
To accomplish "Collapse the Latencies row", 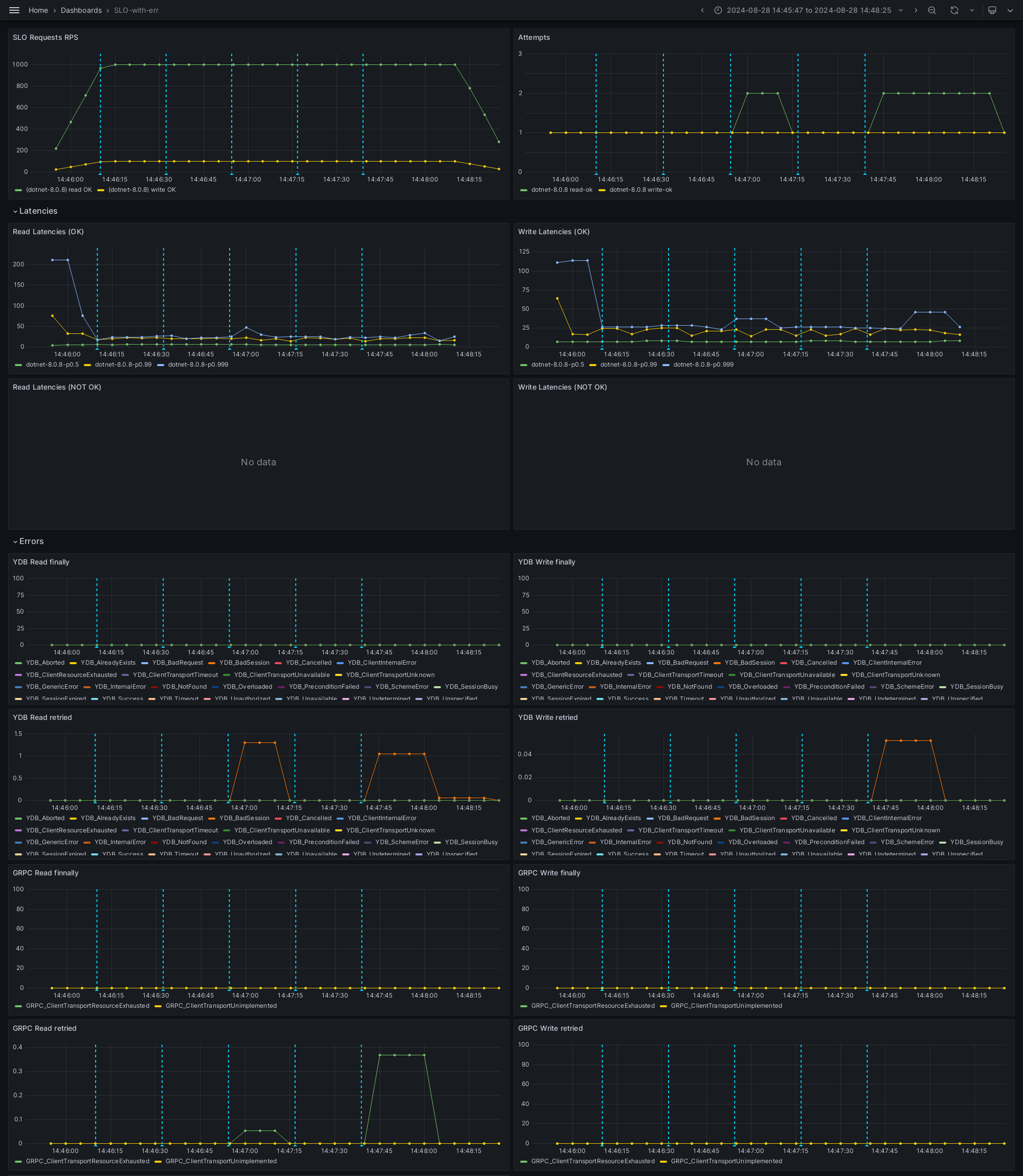I will tap(35, 211).
